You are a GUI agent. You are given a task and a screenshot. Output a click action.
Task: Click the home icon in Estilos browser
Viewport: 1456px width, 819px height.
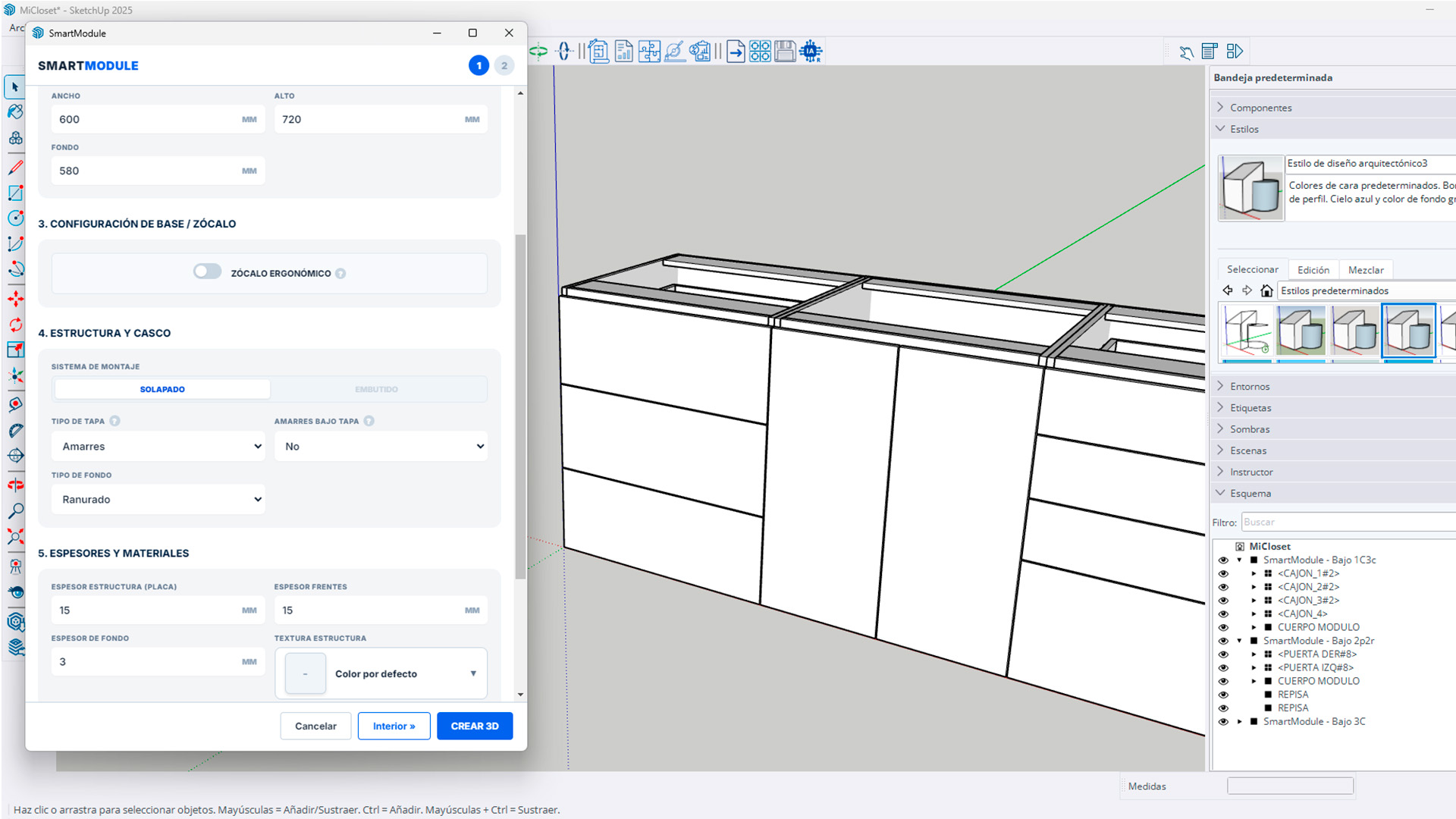click(1266, 290)
